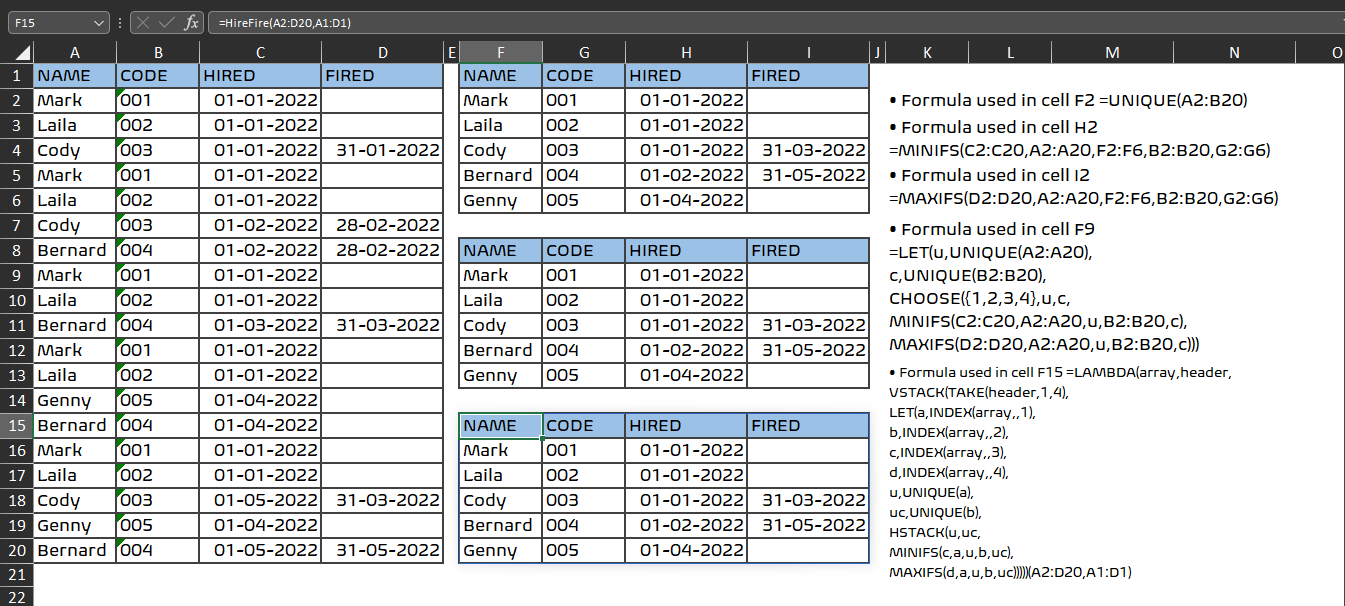
Task: Click cell A2 containing Mark
Action: 75,100
